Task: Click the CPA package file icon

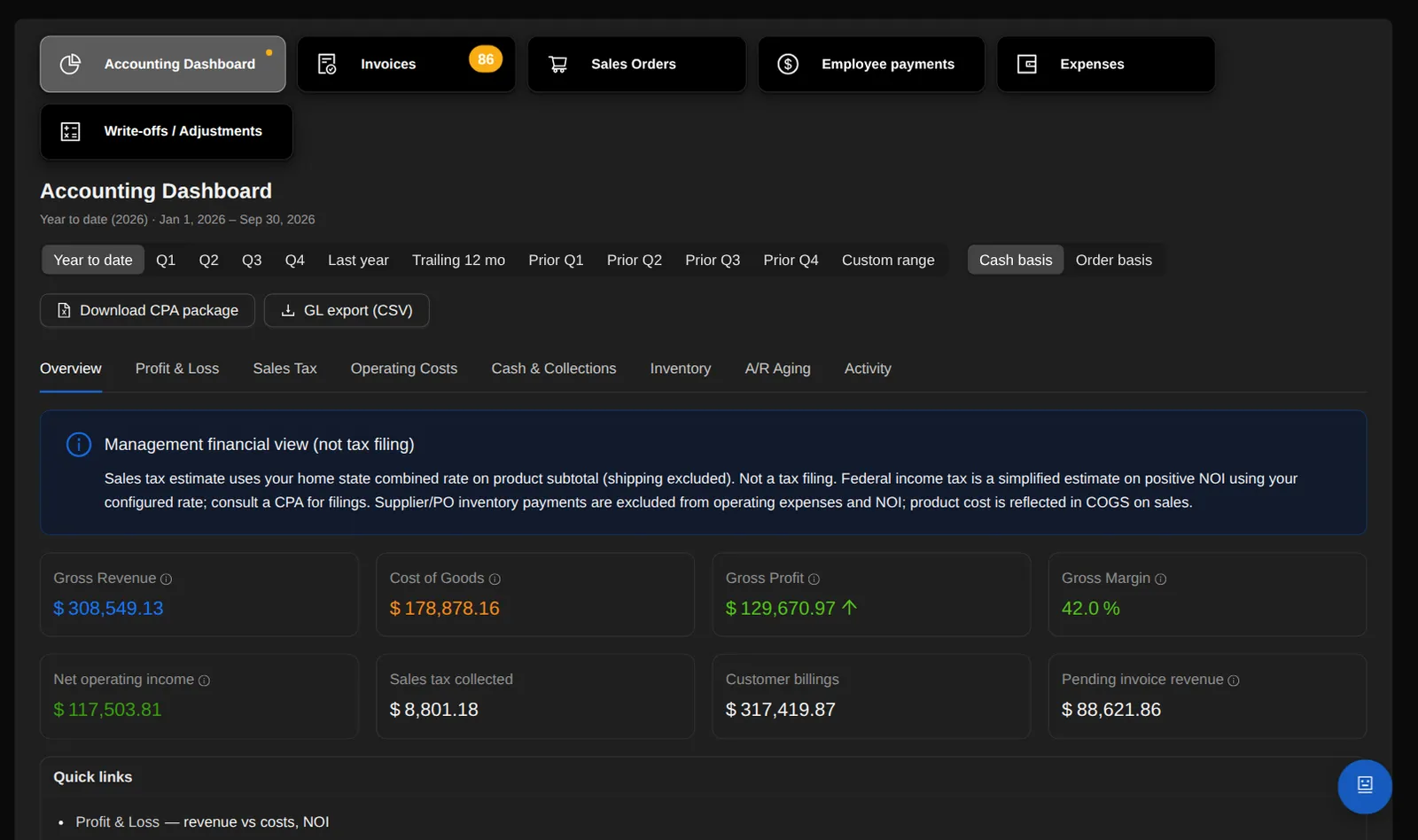Action: coord(64,310)
